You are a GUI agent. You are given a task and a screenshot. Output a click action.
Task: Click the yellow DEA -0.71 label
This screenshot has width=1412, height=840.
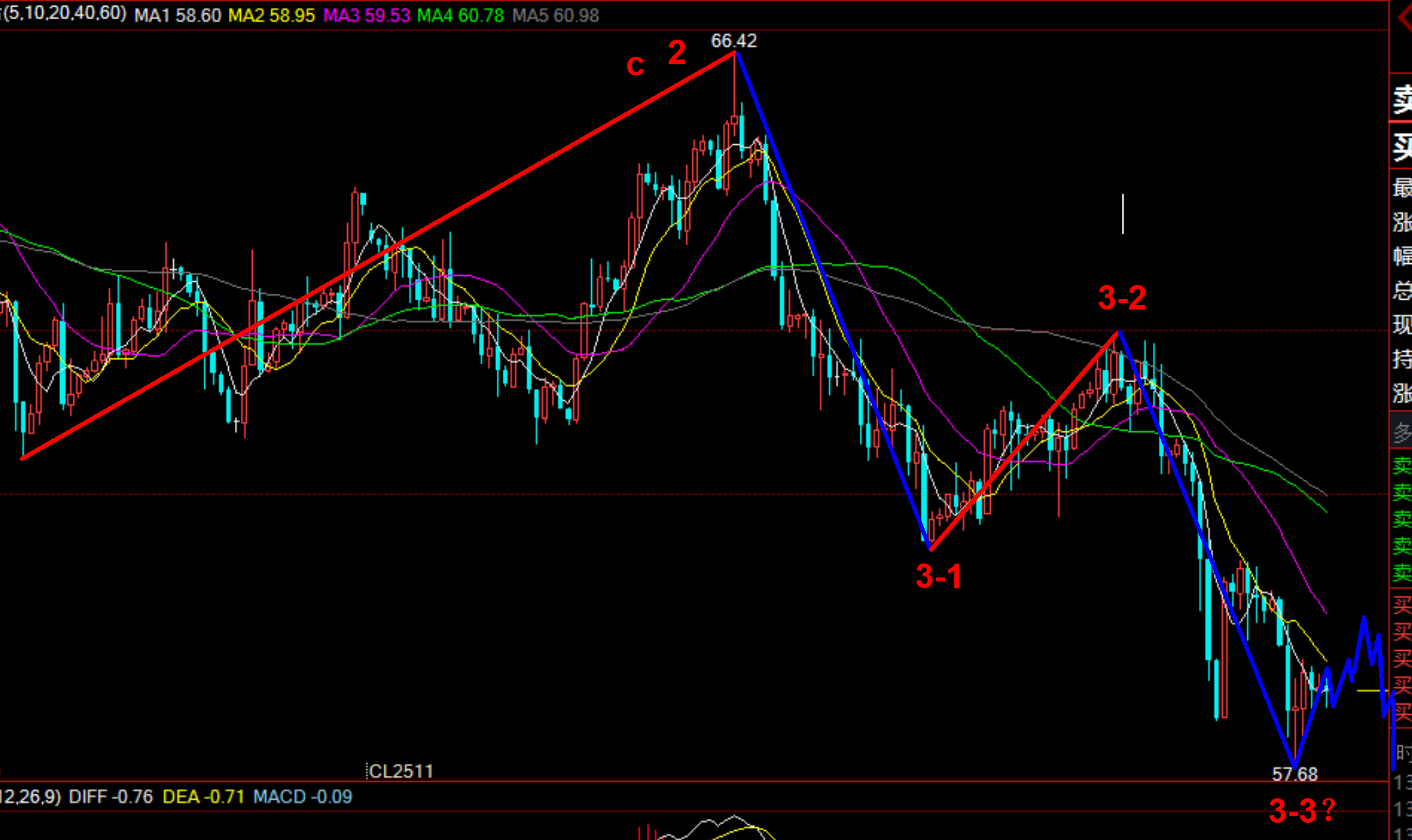coord(204,796)
